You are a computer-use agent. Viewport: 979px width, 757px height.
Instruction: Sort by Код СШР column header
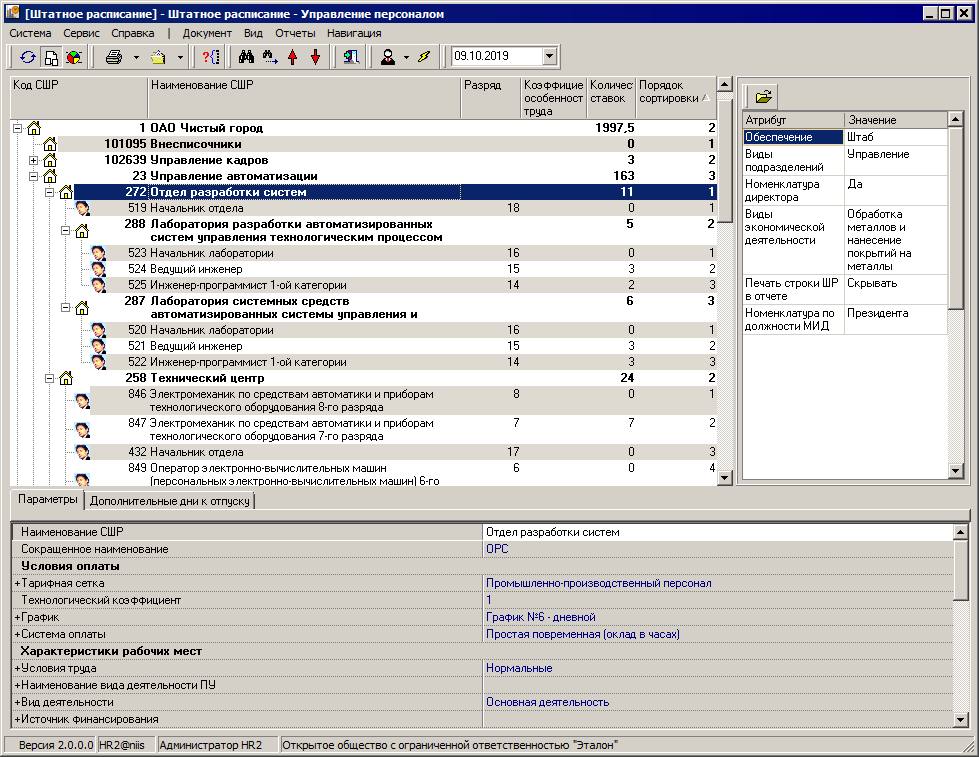coord(79,98)
